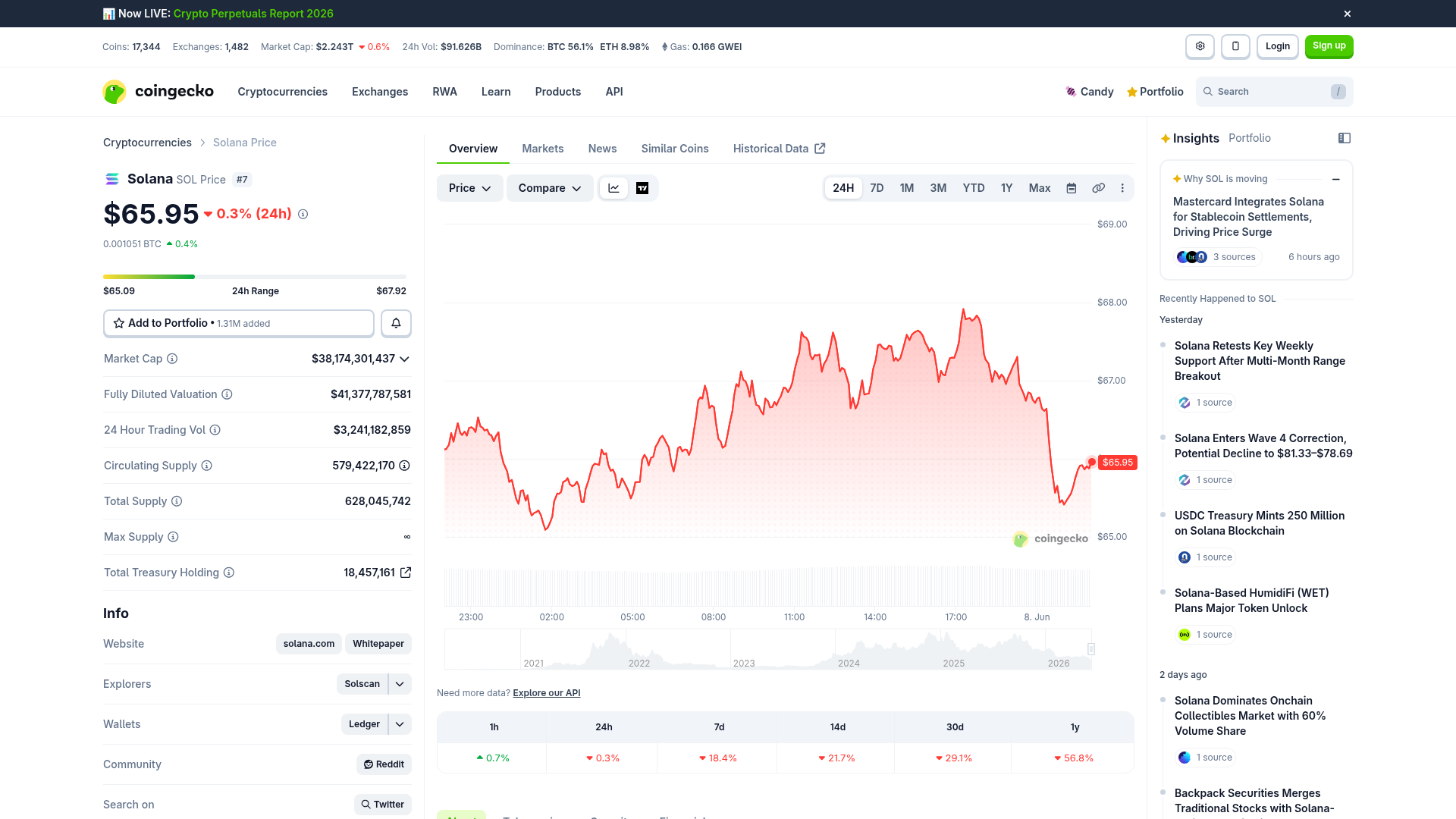1456x819 pixels.
Task: Select the Max chart range
Action: (1040, 188)
